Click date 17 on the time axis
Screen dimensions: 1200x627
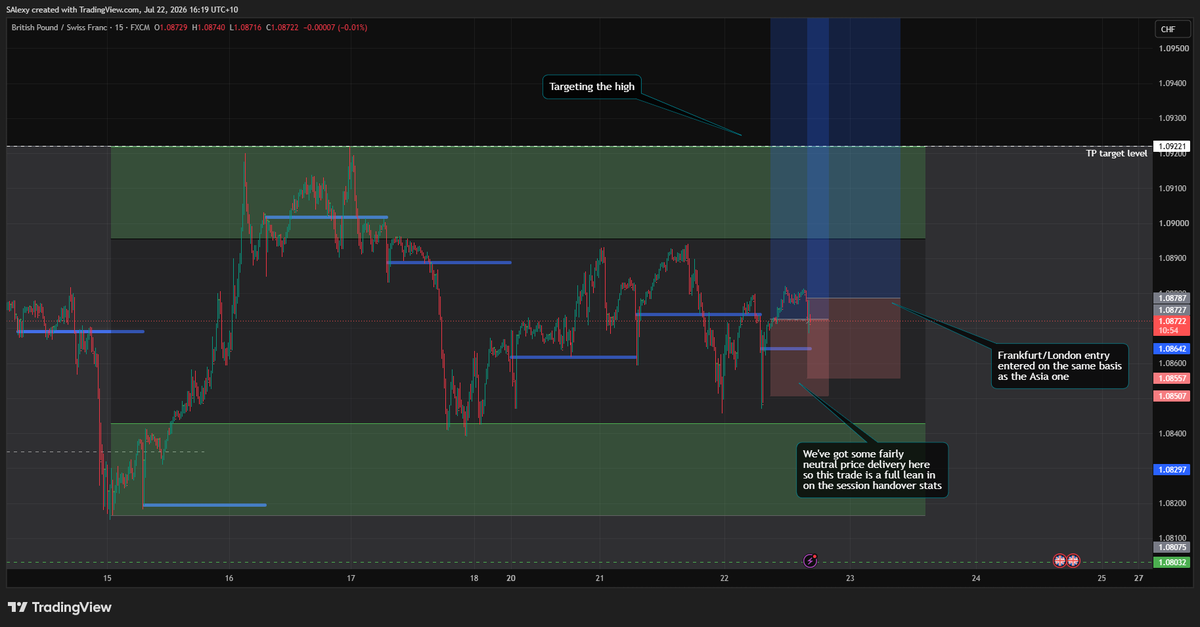click(351, 579)
